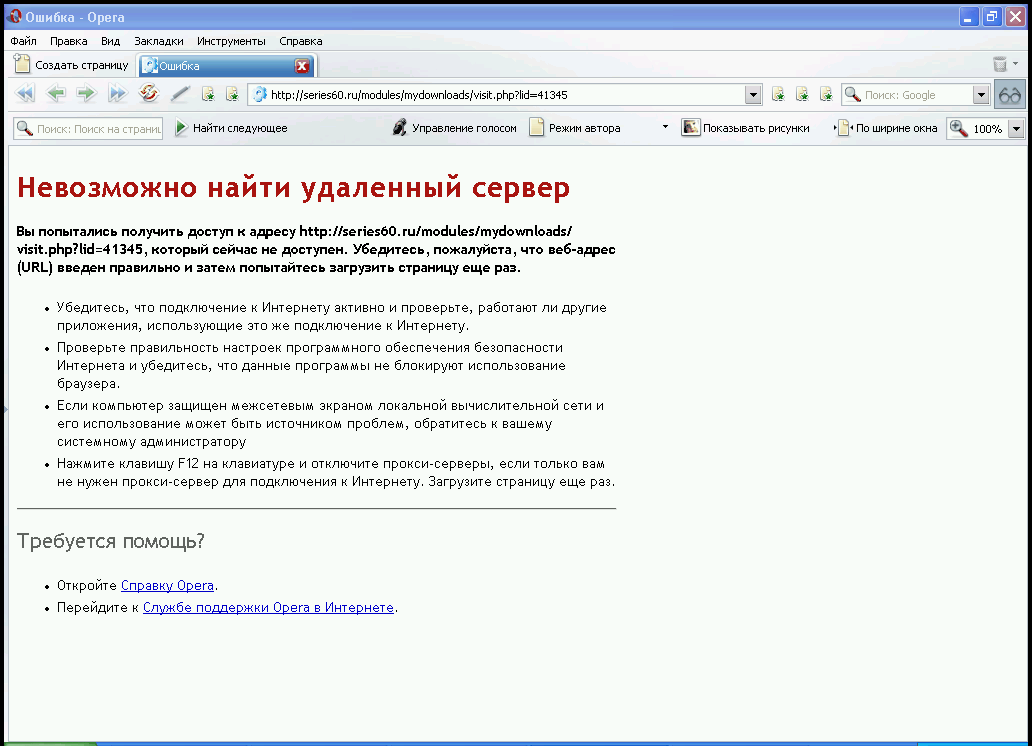Click the bullet starting Убедитесь, что подключение
The height and width of the screenshot is (746, 1032).
(332, 316)
